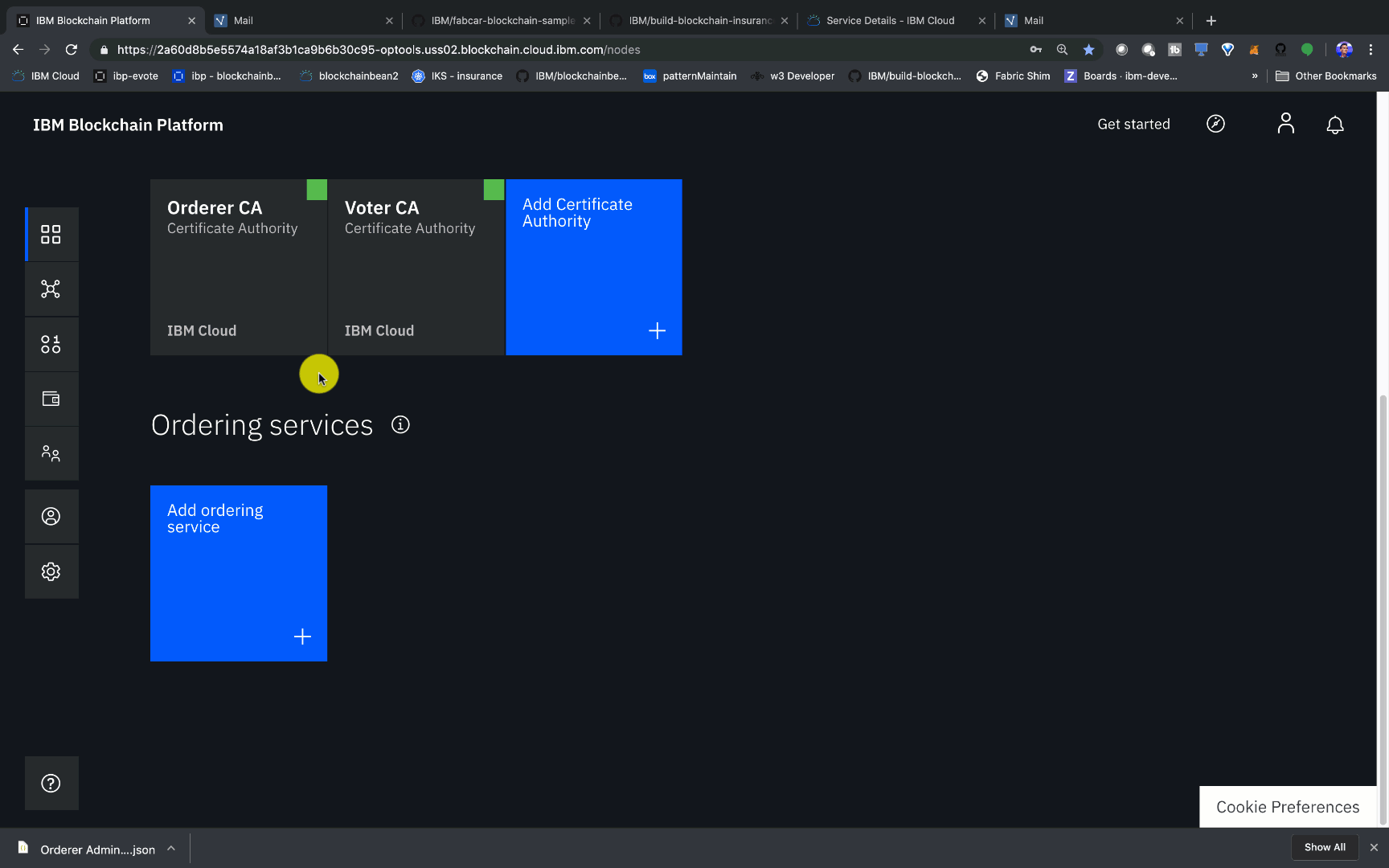Open the IKS - insurance bookmark
Image resolution: width=1389 pixels, height=868 pixels.
click(457, 76)
